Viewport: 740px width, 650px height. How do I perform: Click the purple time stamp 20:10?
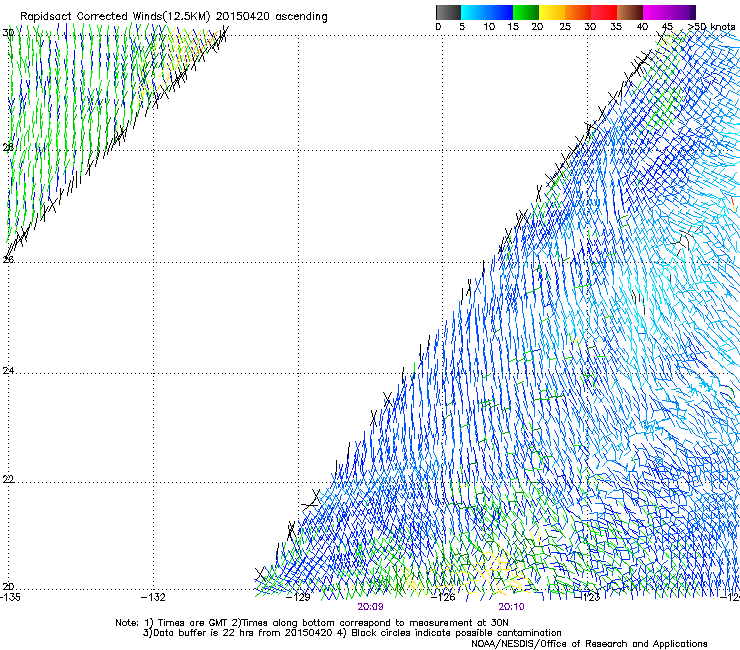click(511, 607)
